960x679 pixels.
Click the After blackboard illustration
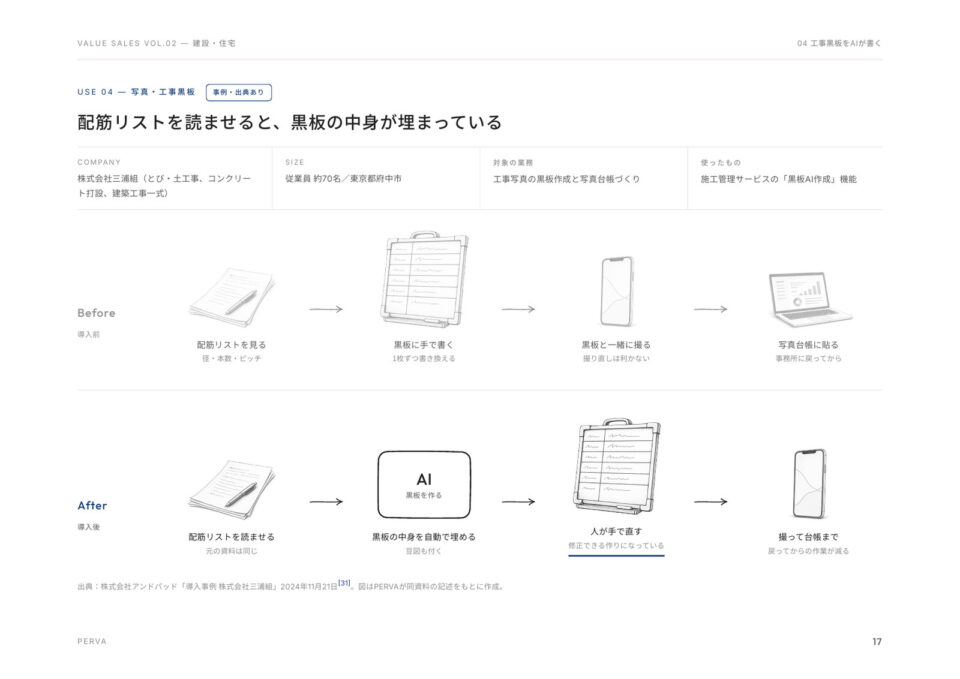(617, 467)
